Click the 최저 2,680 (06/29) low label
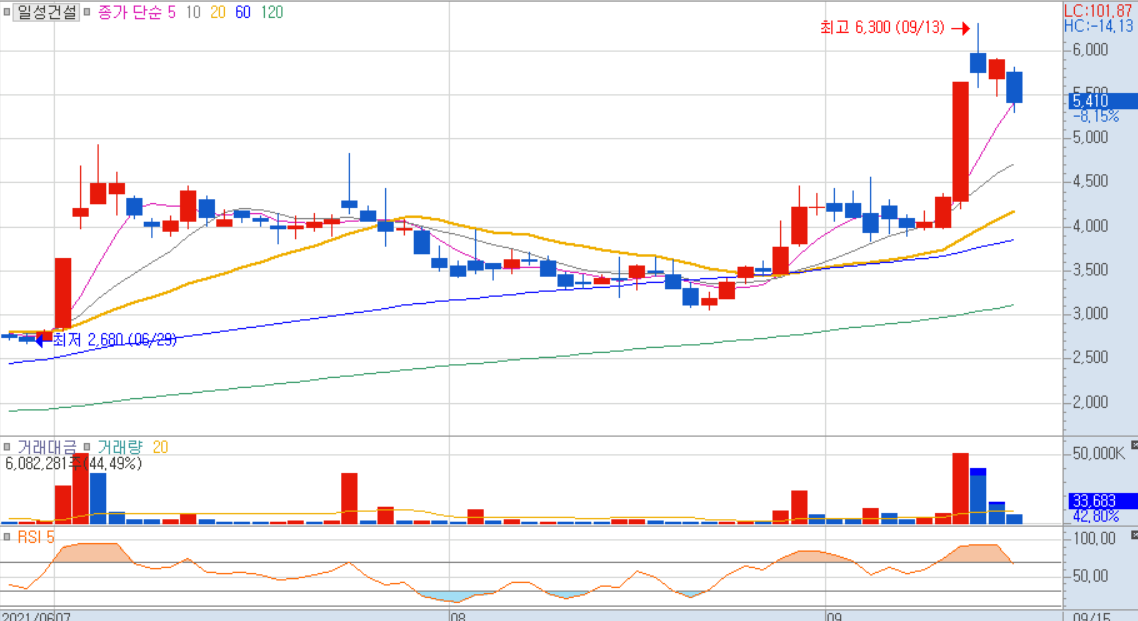1138x621 pixels. pos(115,340)
